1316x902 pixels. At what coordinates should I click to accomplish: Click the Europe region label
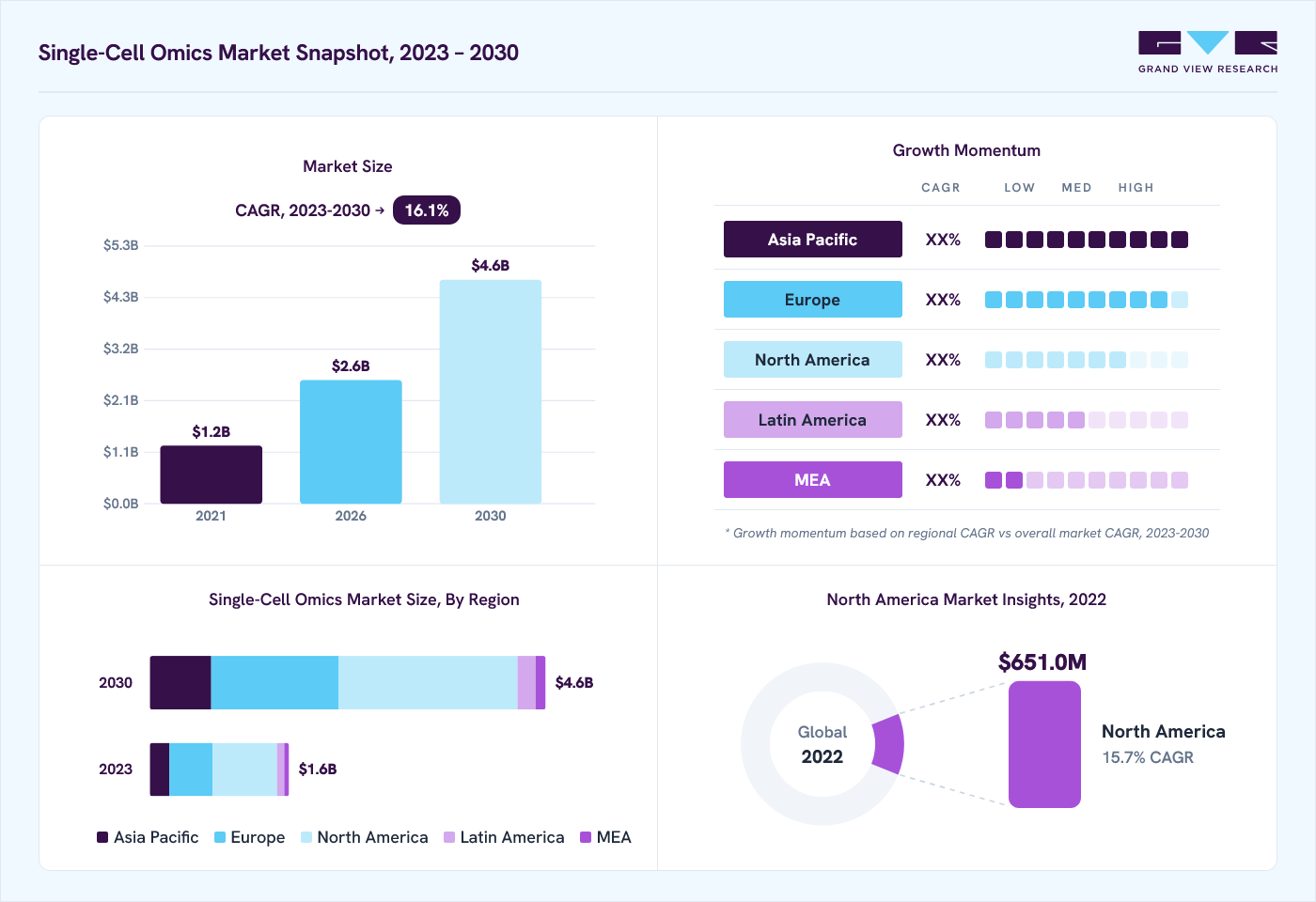[x=812, y=300]
